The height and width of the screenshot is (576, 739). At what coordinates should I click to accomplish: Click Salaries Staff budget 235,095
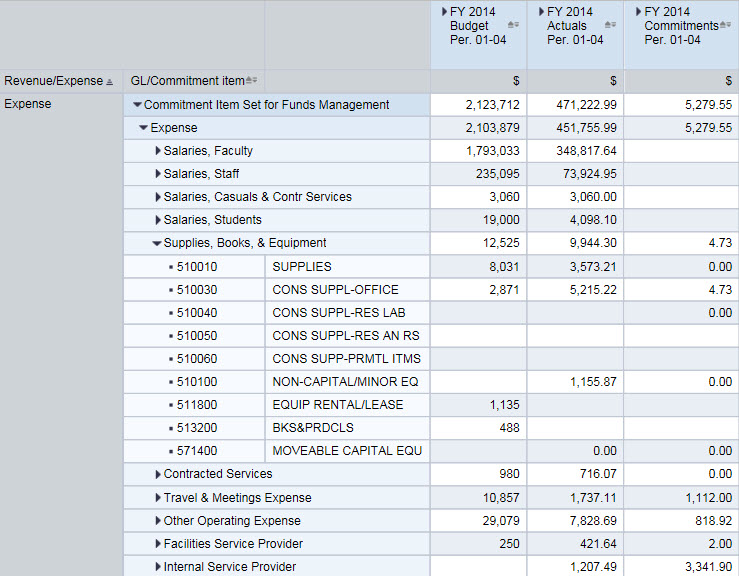coord(498,174)
